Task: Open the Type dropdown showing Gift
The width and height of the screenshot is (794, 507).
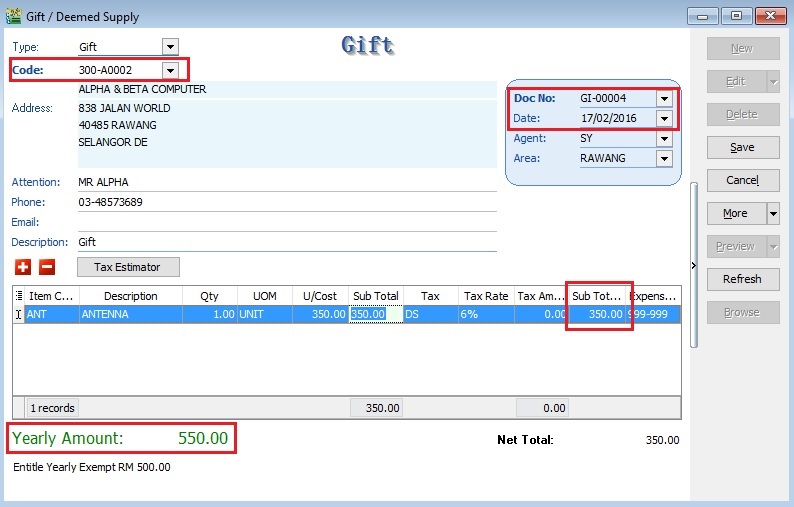Action: pyautogui.click(x=169, y=46)
